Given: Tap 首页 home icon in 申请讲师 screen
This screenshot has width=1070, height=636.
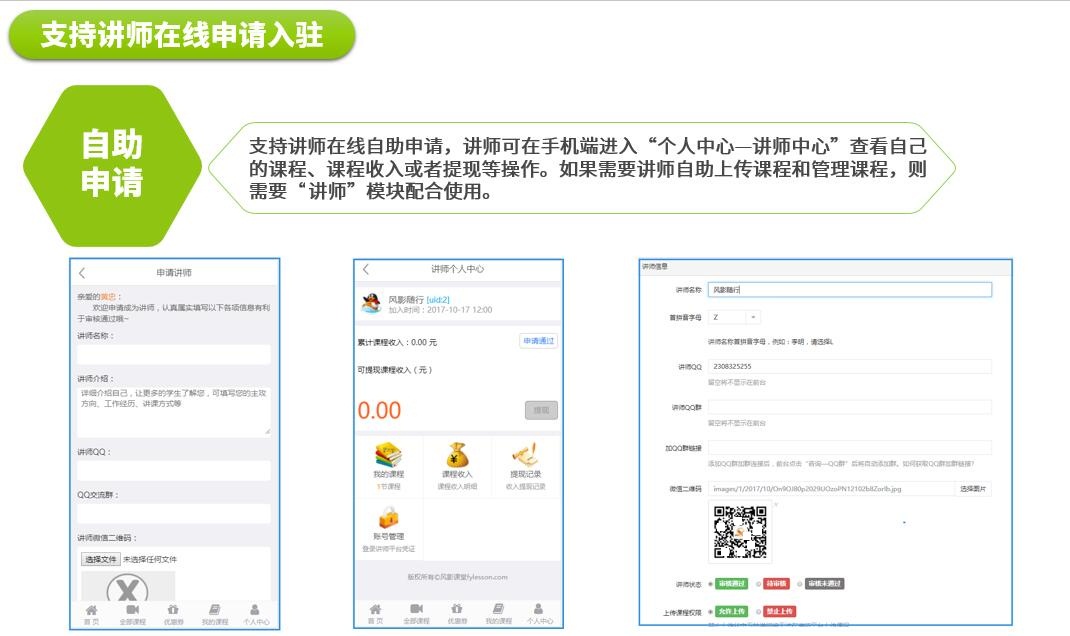Looking at the screenshot, I should pyautogui.click(x=91, y=613).
